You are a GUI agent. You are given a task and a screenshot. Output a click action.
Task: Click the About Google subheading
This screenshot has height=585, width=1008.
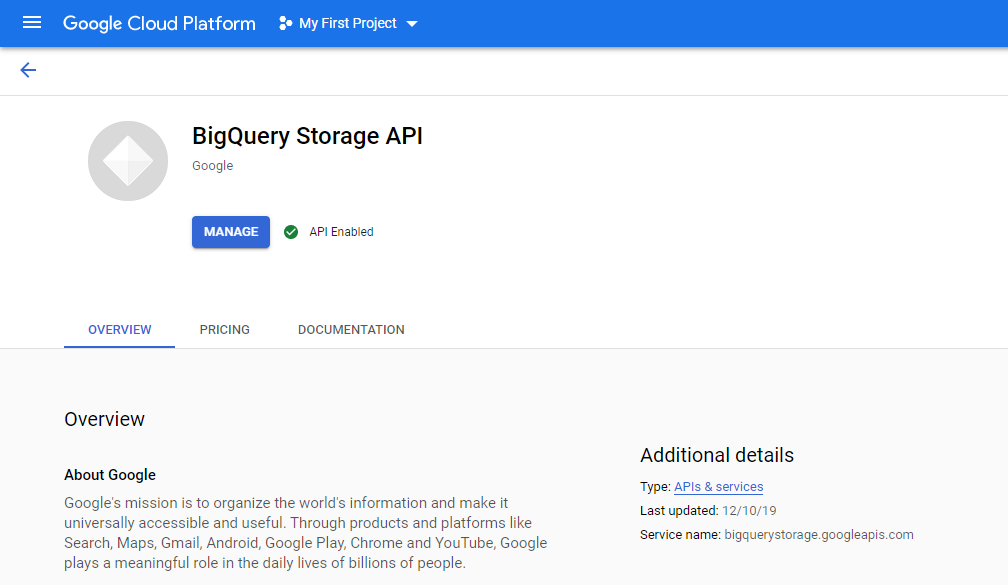(x=110, y=475)
